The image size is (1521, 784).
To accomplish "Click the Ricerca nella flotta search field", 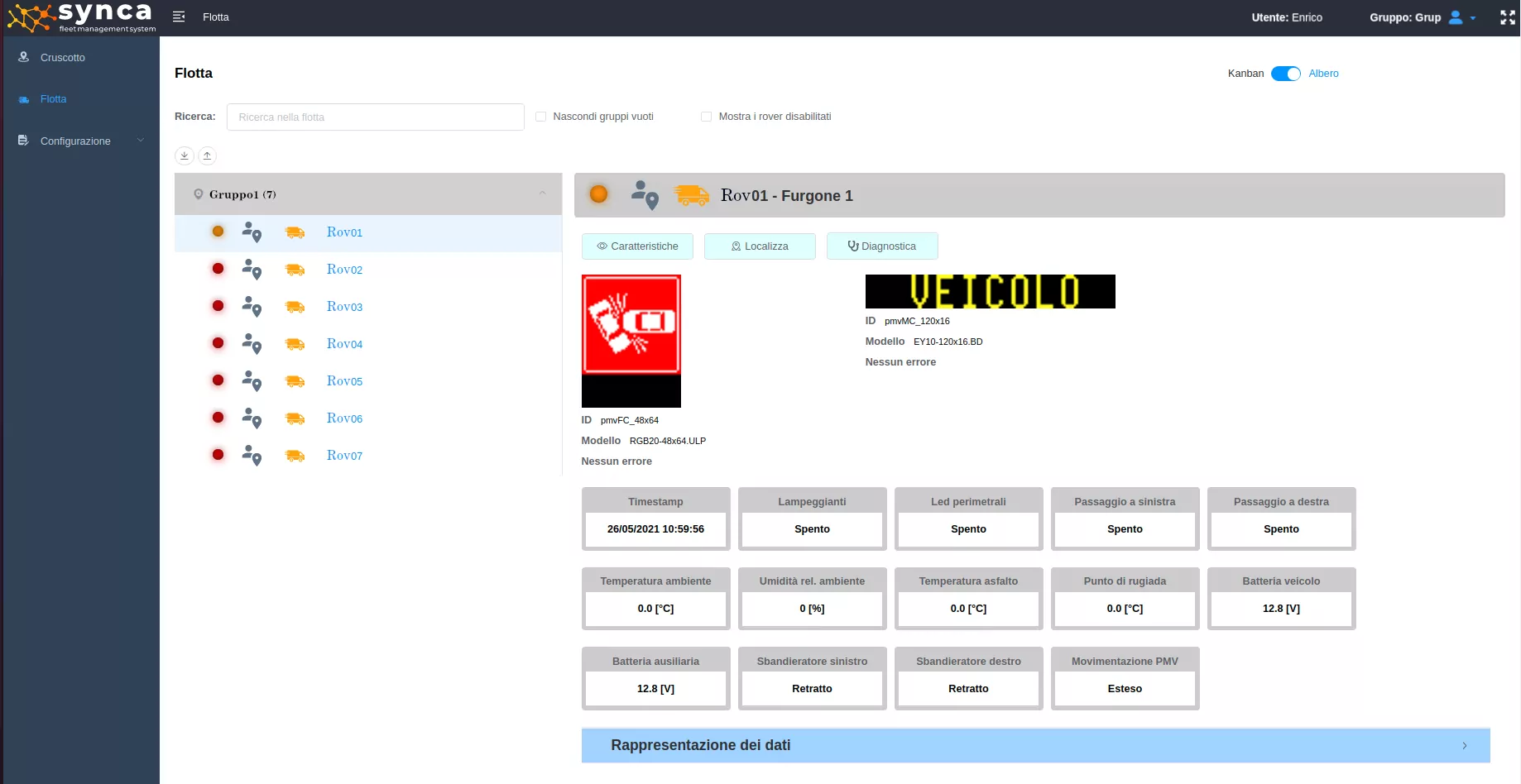I will [x=375, y=117].
